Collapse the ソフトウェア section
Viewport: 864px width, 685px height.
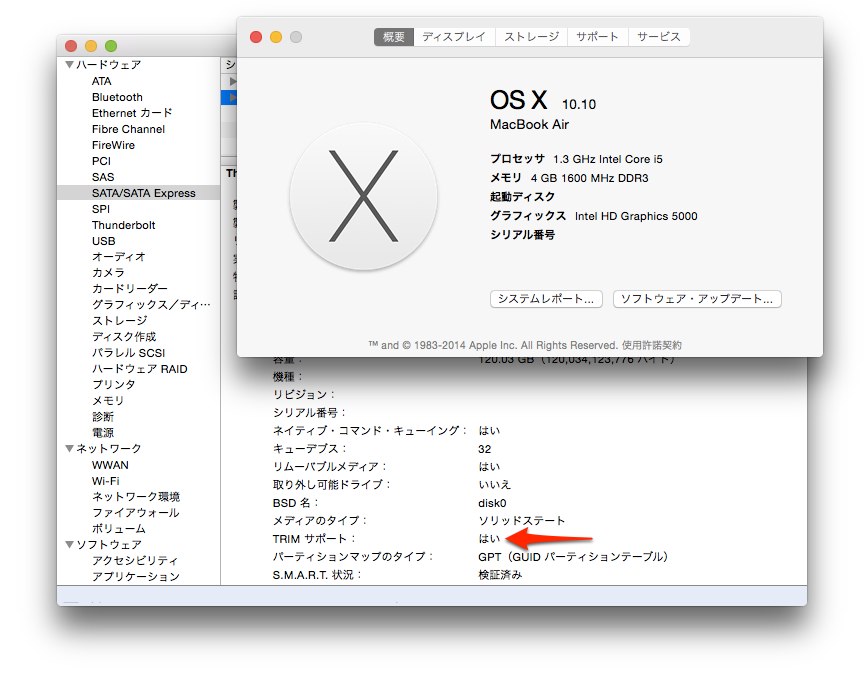coord(69,544)
